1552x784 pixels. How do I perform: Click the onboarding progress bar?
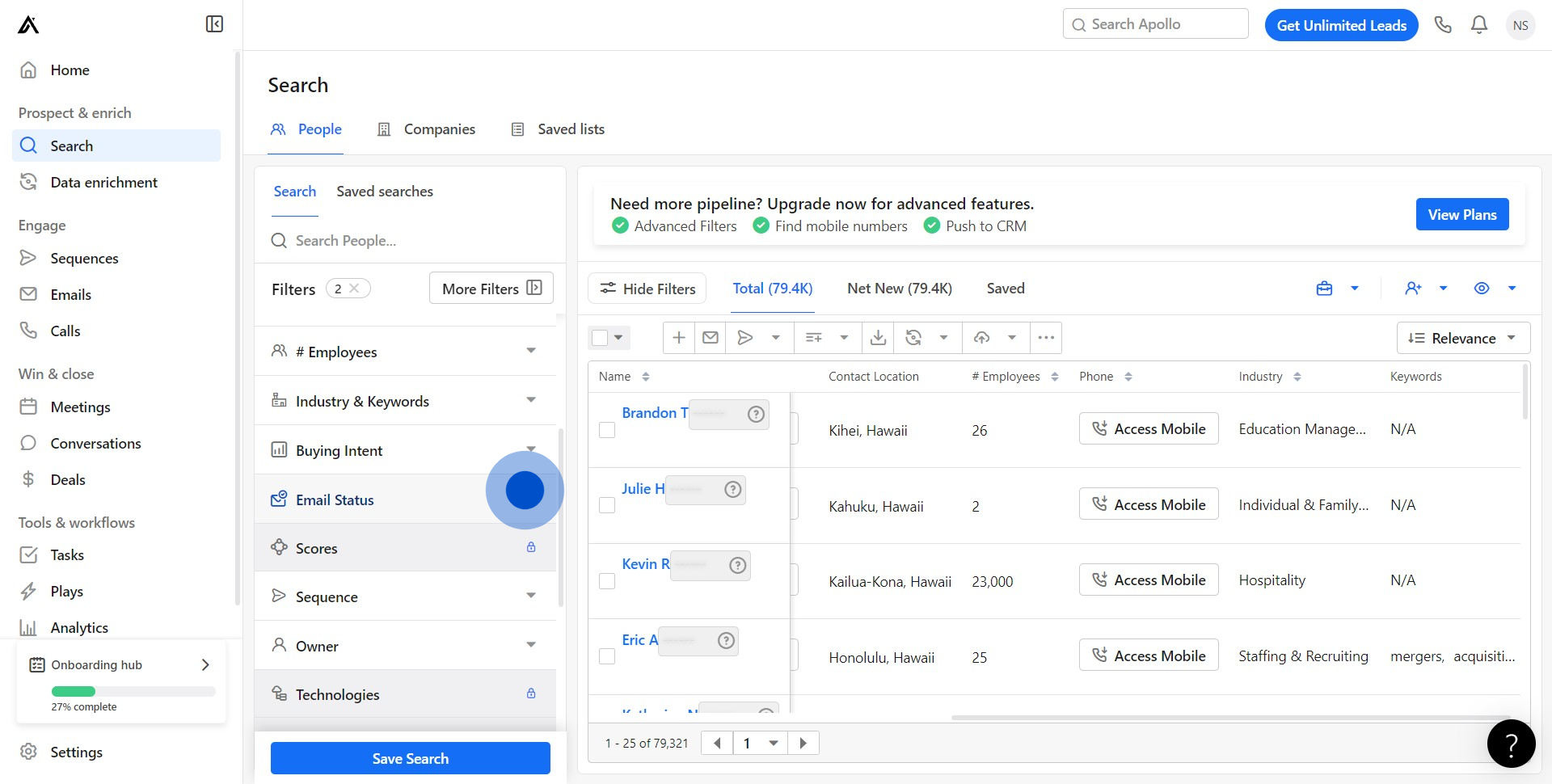133,691
